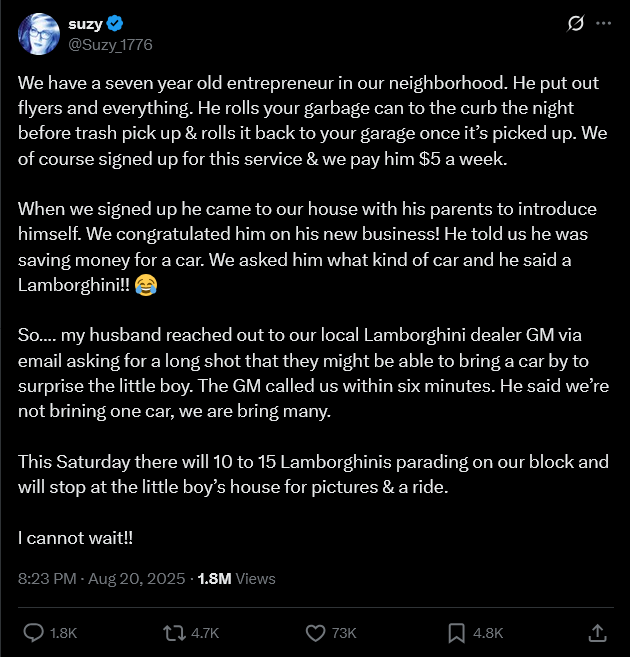The width and height of the screenshot is (630, 657).
Task: Open the 8:23 PM · Aug 20, 2025 timestamp
Action: [x=104, y=578]
